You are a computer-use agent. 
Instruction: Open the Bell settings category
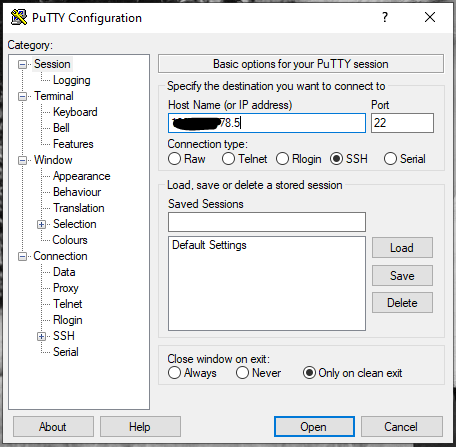[x=61, y=128]
